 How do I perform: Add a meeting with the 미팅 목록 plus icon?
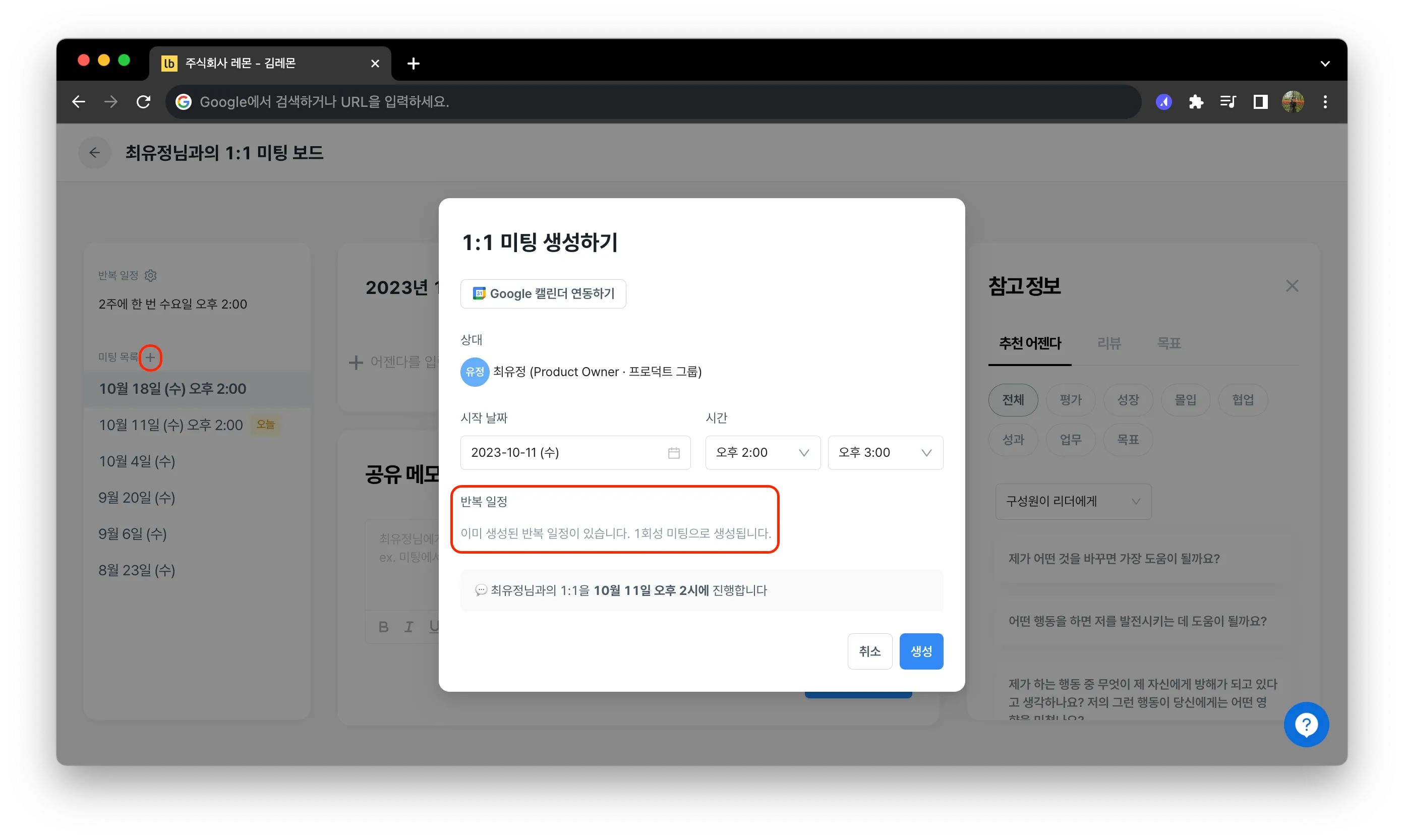[150, 357]
